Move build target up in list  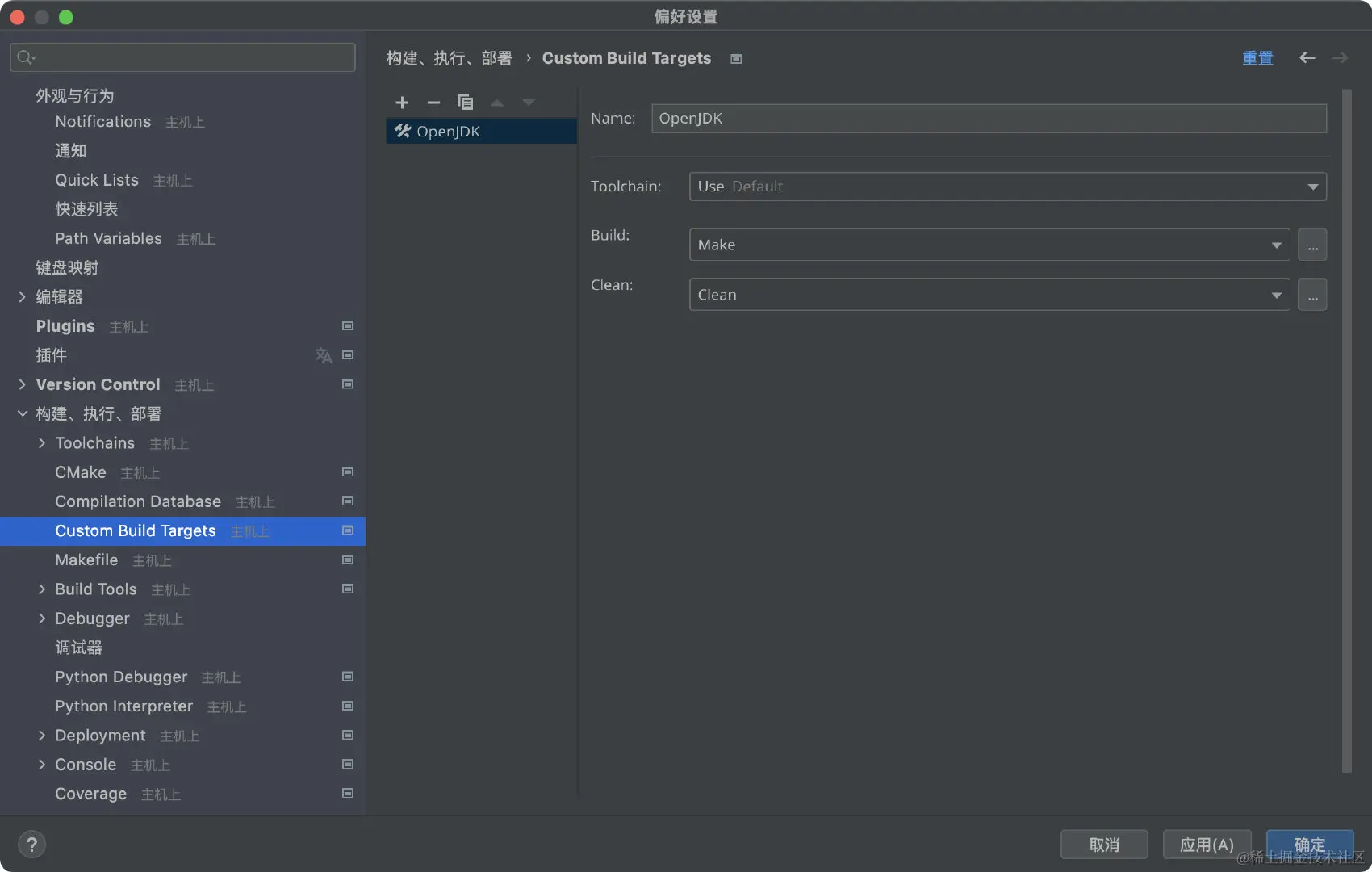coord(497,103)
